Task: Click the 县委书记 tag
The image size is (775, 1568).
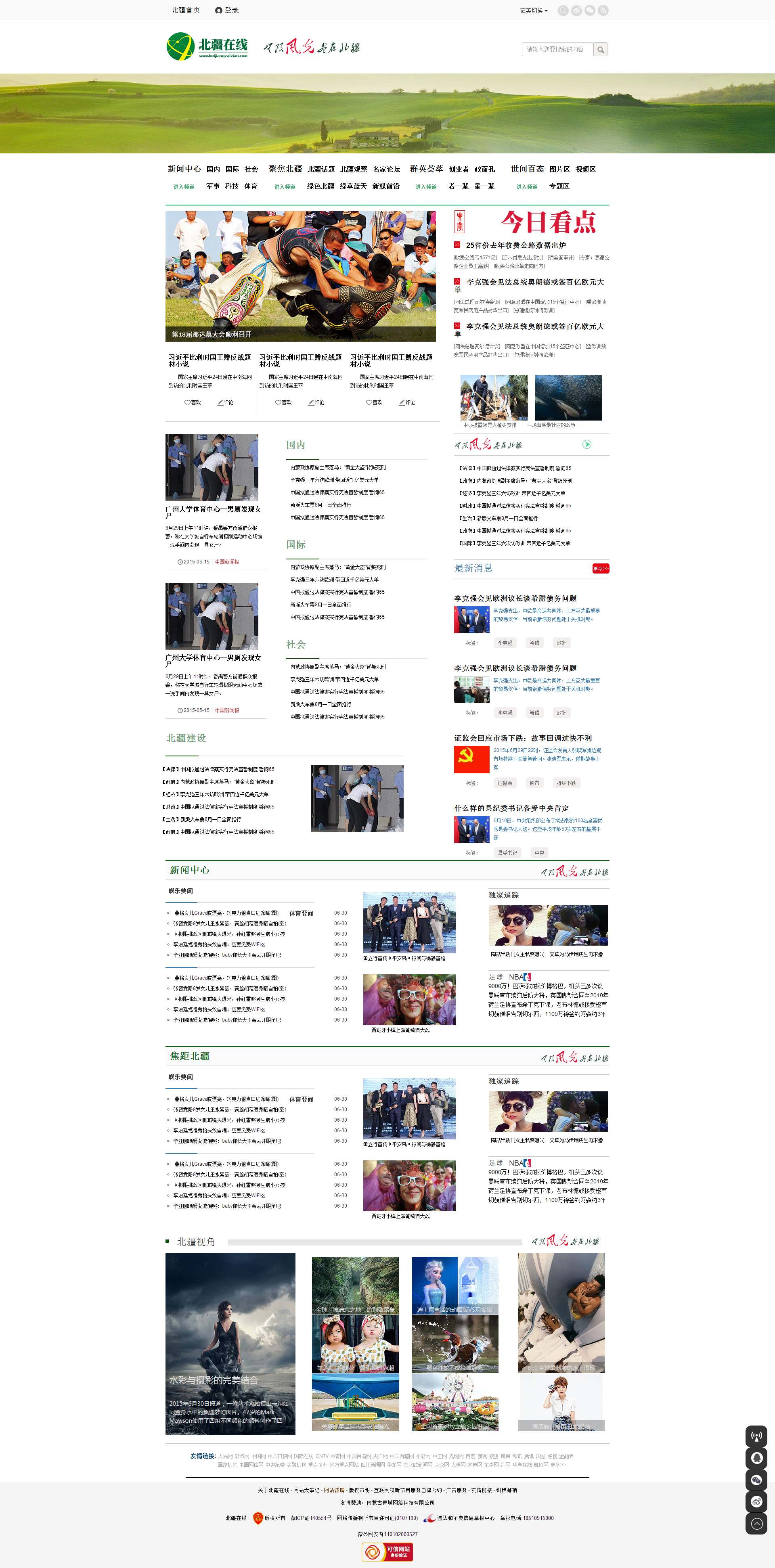Action: point(507,853)
